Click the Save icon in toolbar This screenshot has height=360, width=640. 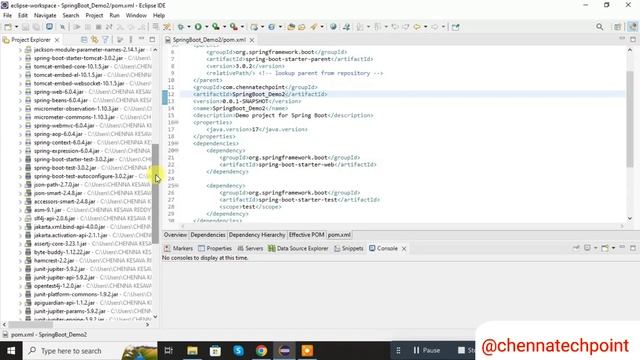tap(25, 27)
